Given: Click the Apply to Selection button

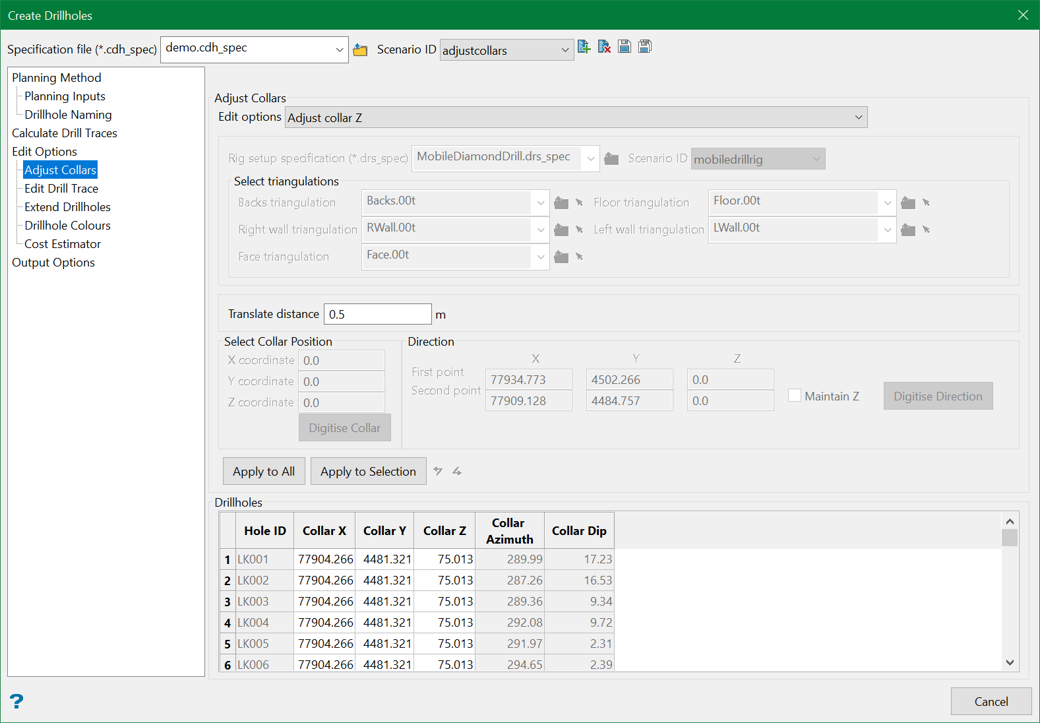Looking at the screenshot, I should point(368,471).
